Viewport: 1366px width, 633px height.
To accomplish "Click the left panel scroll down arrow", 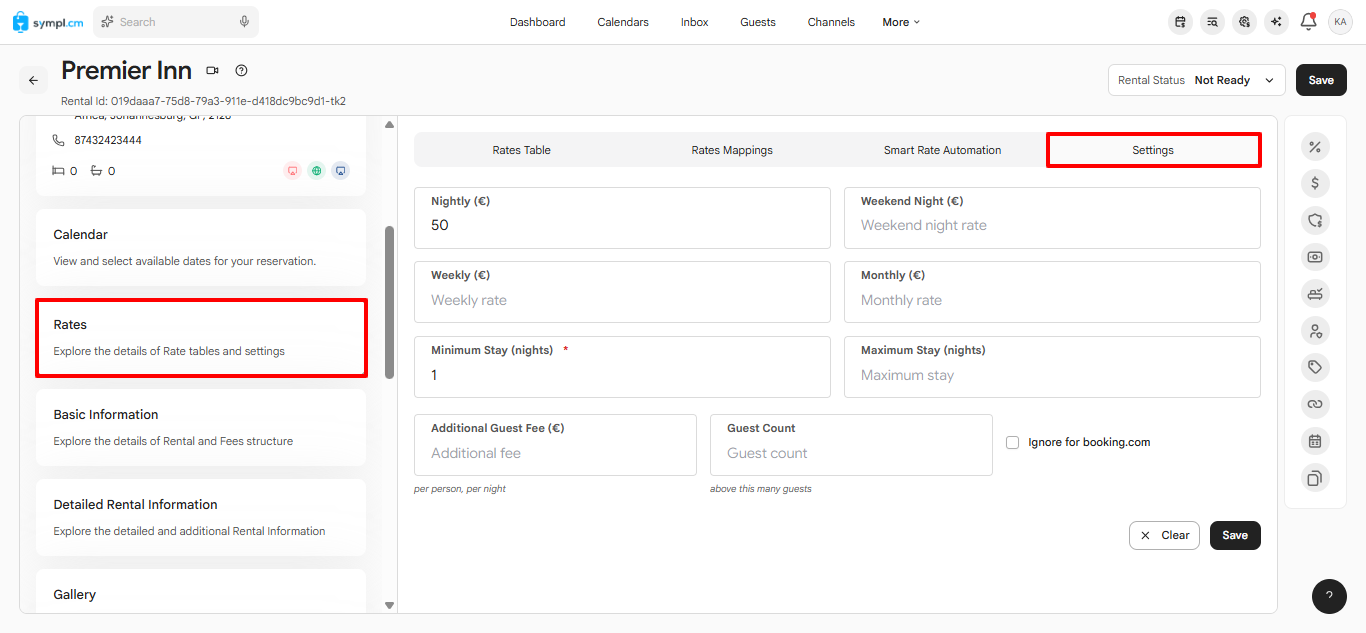I will (389, 605).
